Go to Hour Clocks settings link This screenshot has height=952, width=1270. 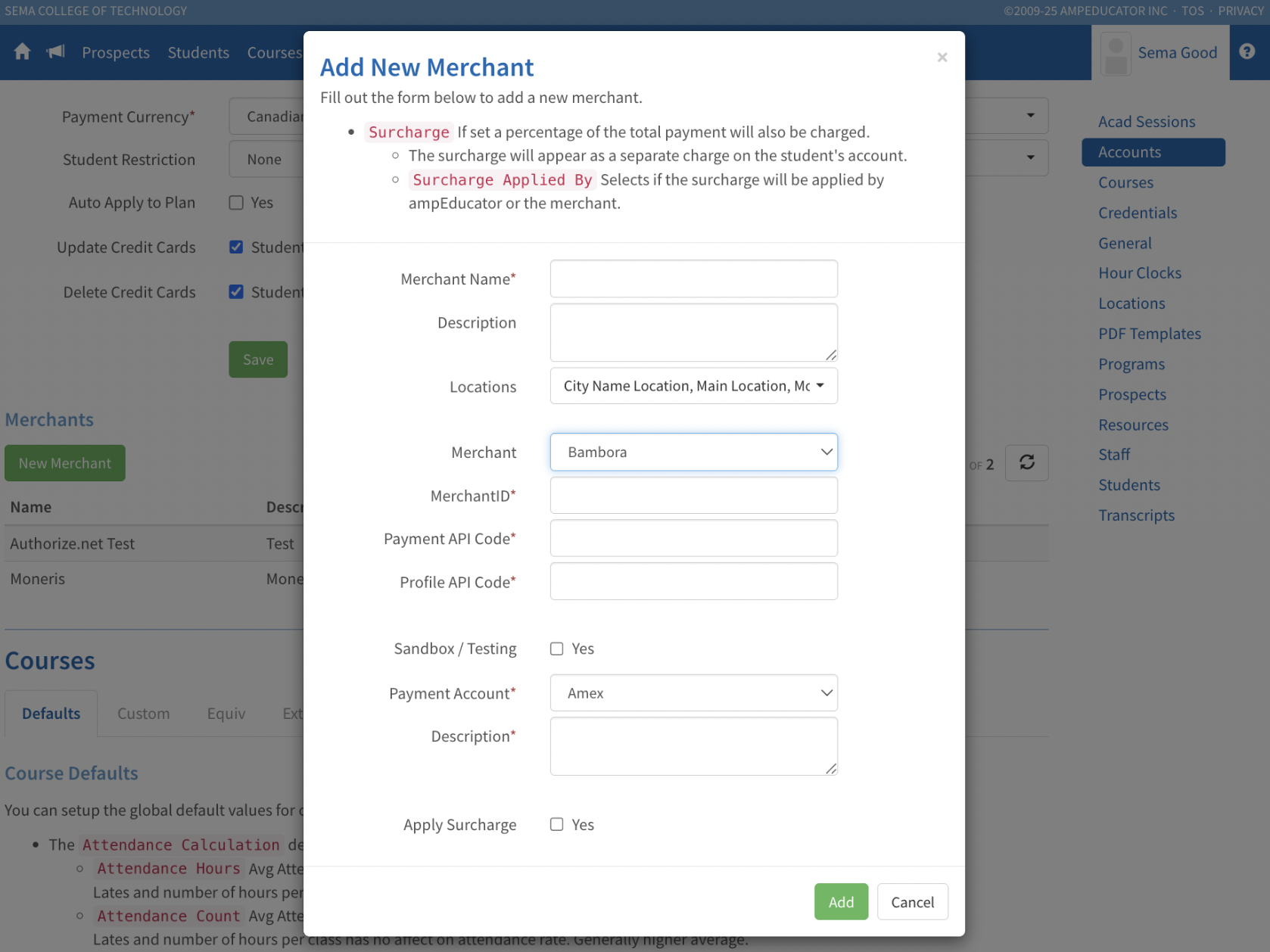click(x=1139, y=273)
